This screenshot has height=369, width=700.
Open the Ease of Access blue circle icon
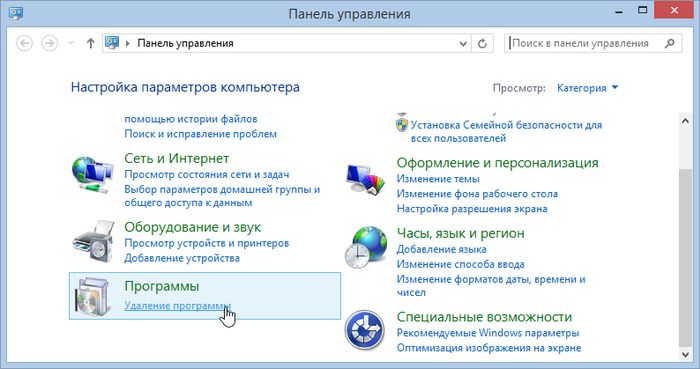[x=365, y=330]
